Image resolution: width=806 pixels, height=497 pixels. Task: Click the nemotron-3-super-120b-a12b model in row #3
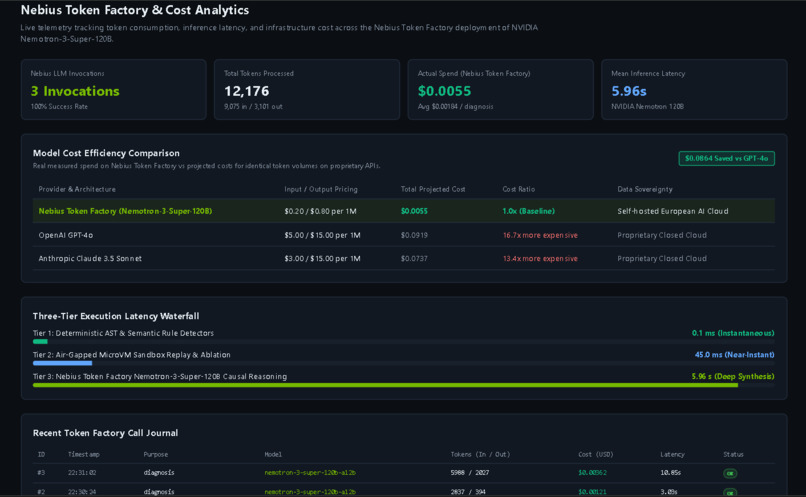(310, 472)
